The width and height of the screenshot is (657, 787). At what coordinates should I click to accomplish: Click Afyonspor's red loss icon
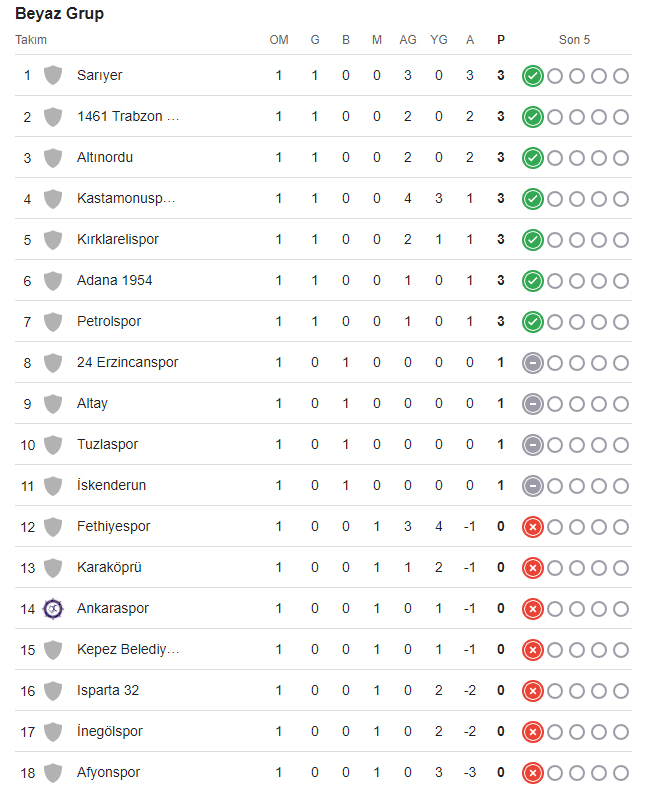(x=533, y=773)
